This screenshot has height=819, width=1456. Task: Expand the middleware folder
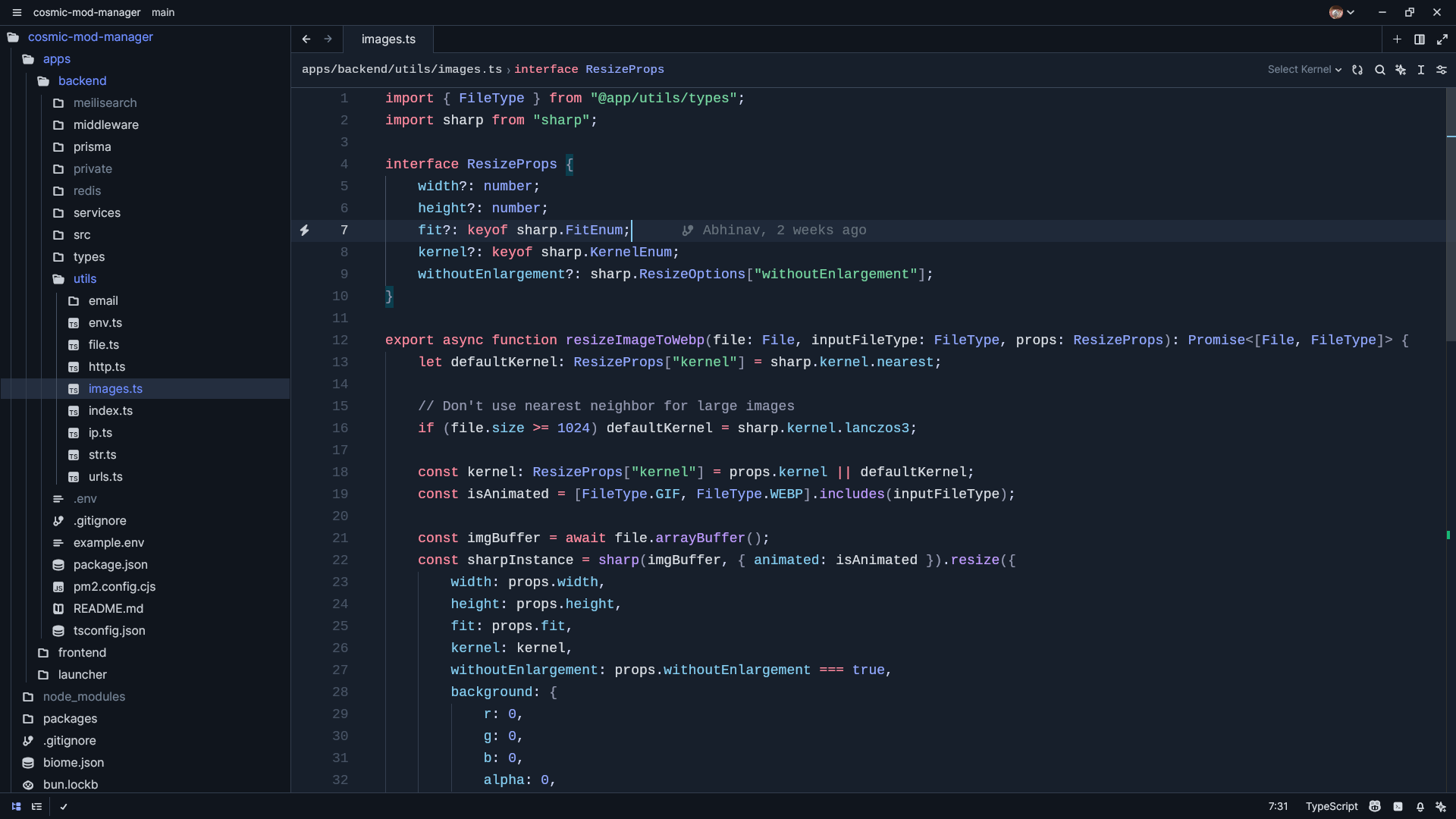coord(105,124)
